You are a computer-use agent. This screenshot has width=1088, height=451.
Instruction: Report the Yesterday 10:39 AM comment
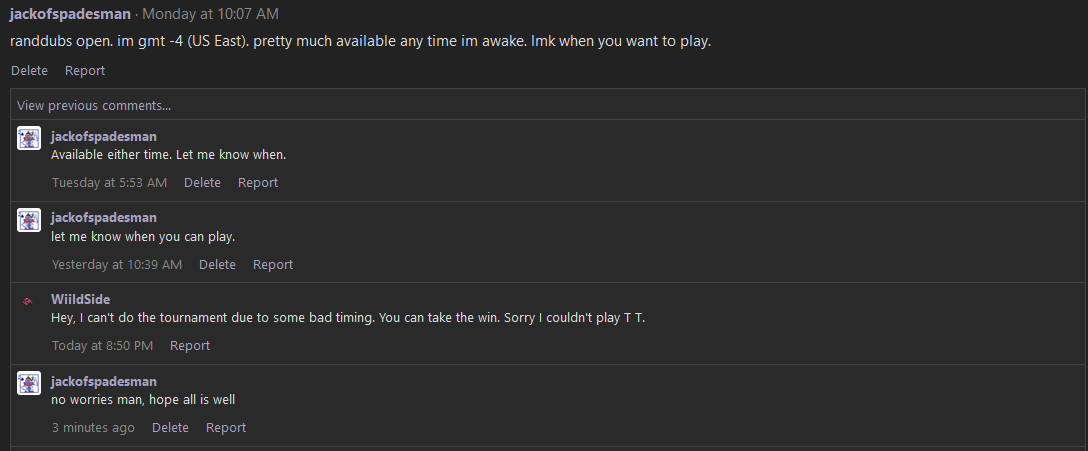pos(273,264)
